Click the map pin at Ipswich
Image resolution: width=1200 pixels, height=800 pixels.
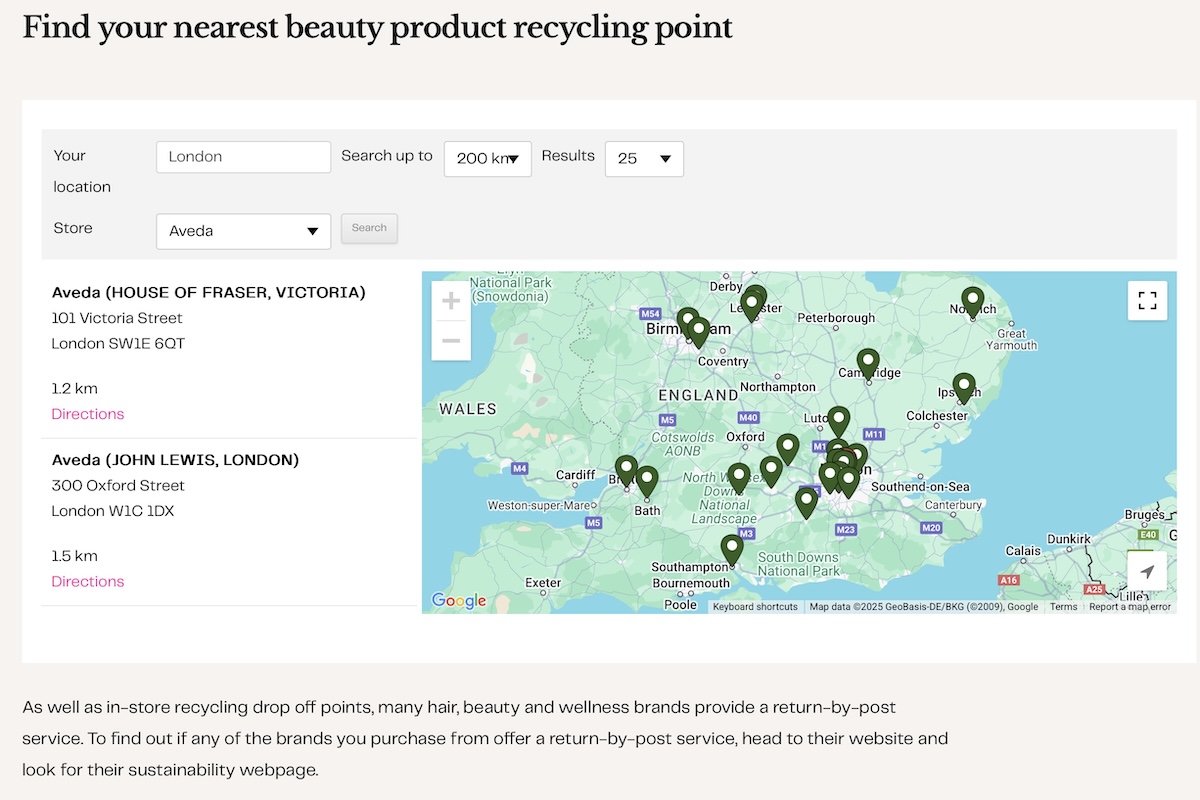(964, 387)
